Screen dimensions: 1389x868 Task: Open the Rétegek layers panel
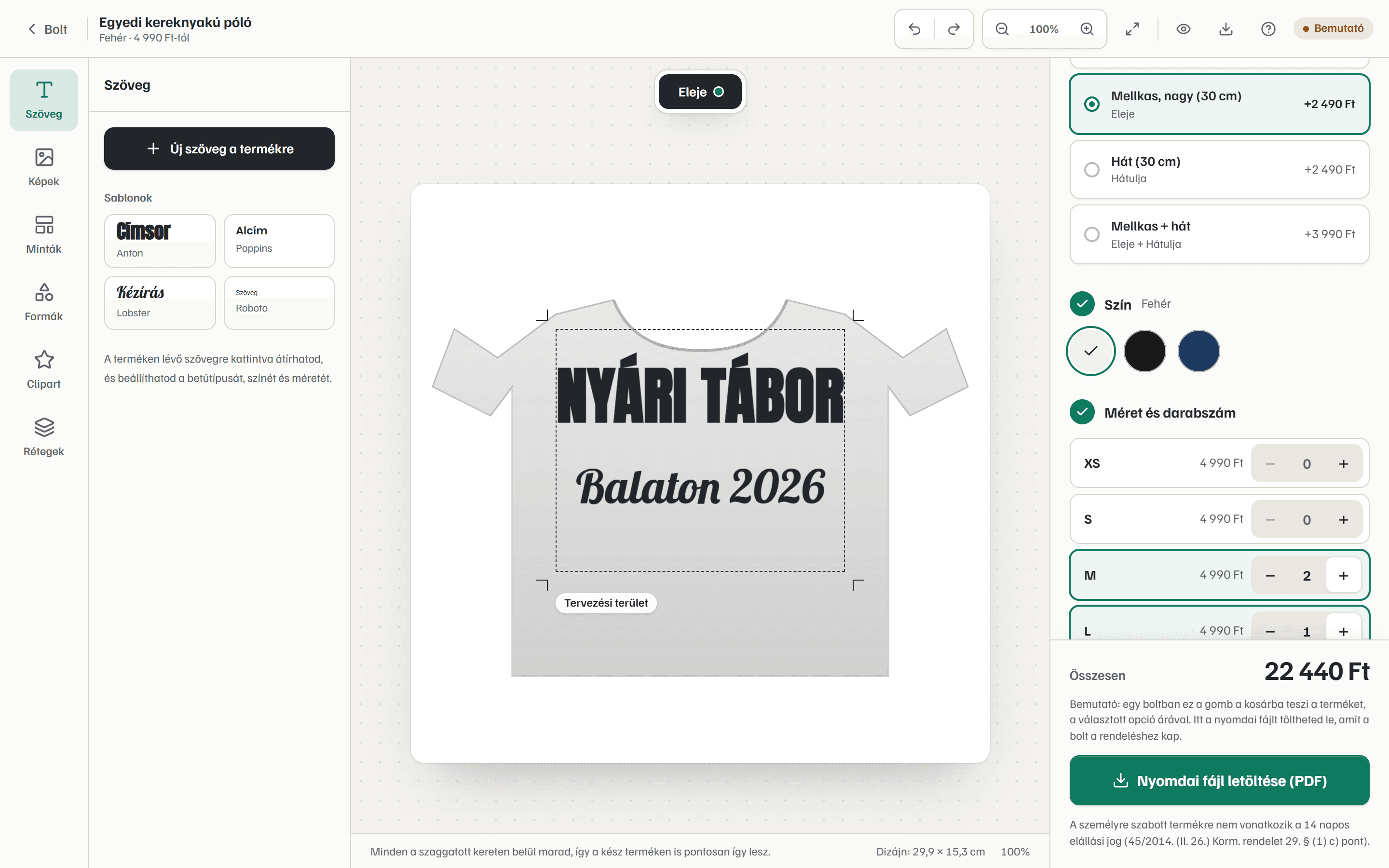click(43, 437)
